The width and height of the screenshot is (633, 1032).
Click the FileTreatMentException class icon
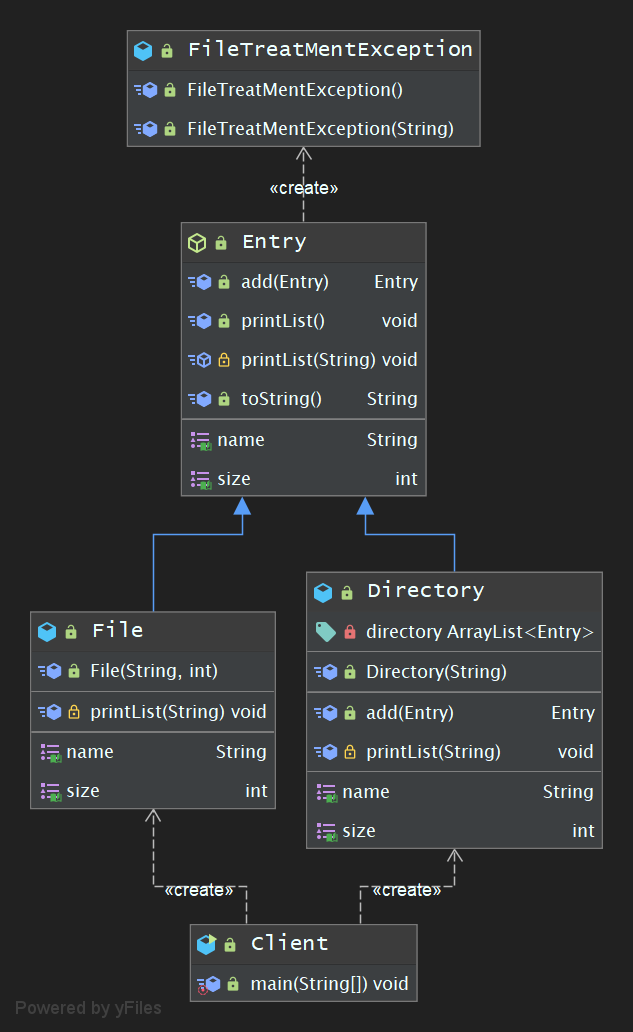click(x=143, y=50)
